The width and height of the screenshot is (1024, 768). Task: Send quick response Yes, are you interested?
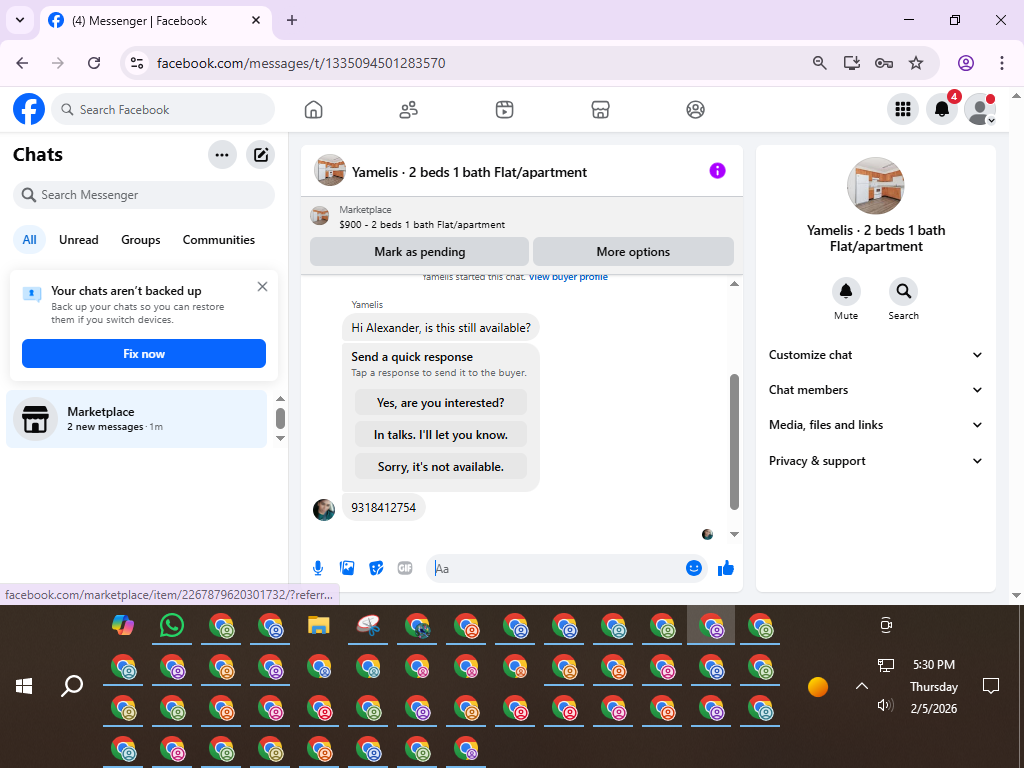click(441, 403)
